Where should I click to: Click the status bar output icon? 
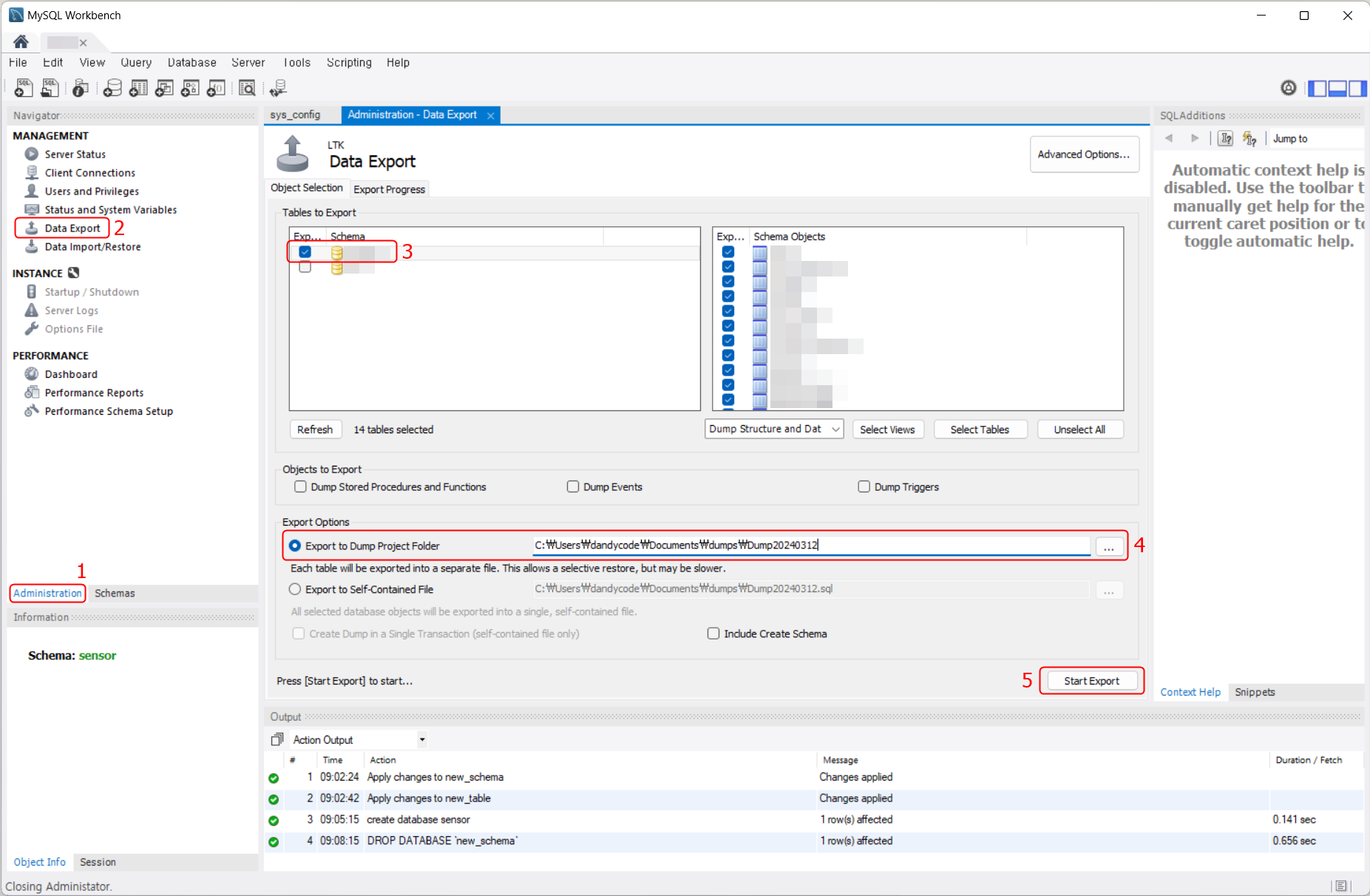[1341, 886]
